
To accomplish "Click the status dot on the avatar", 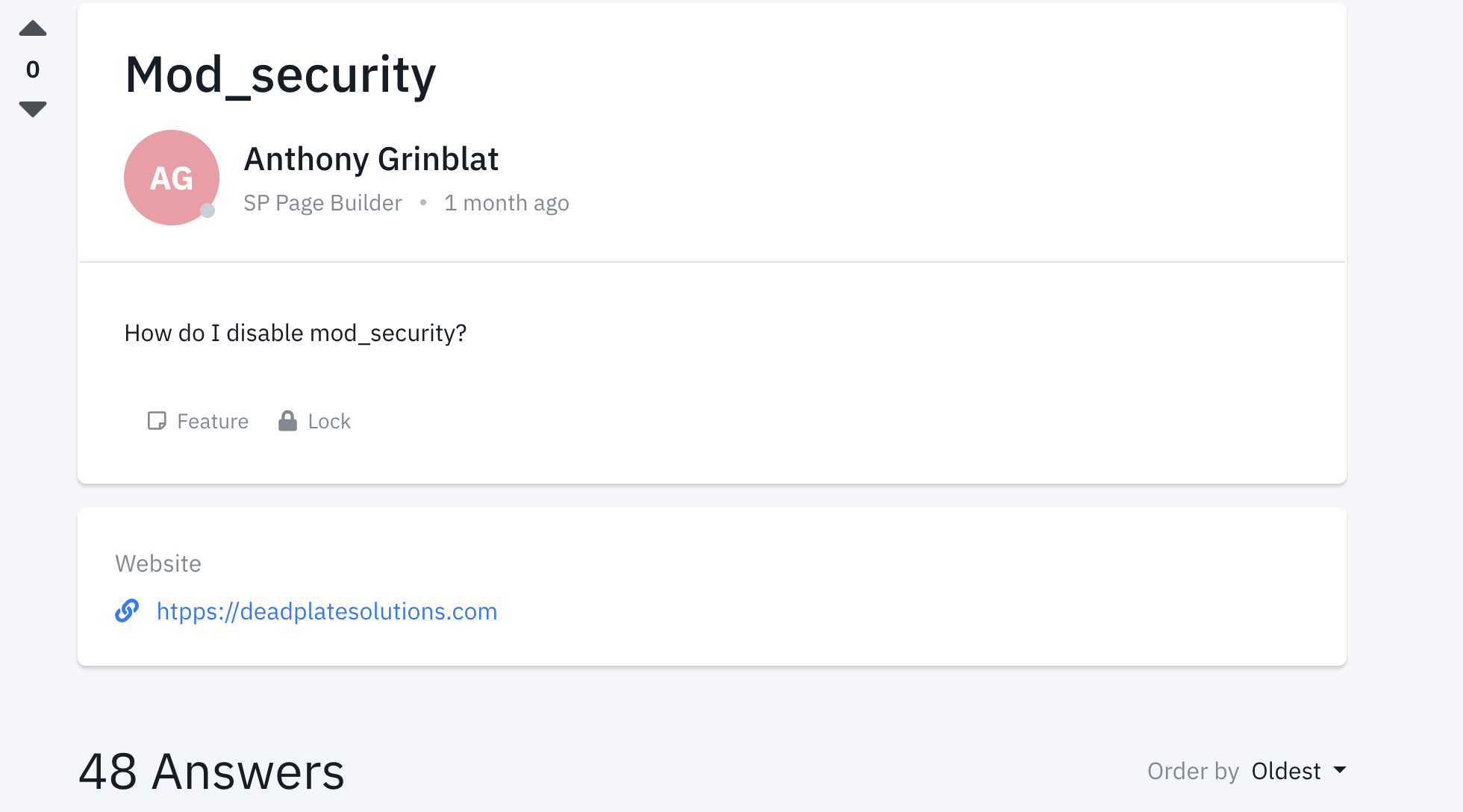I will click(208, 211).
